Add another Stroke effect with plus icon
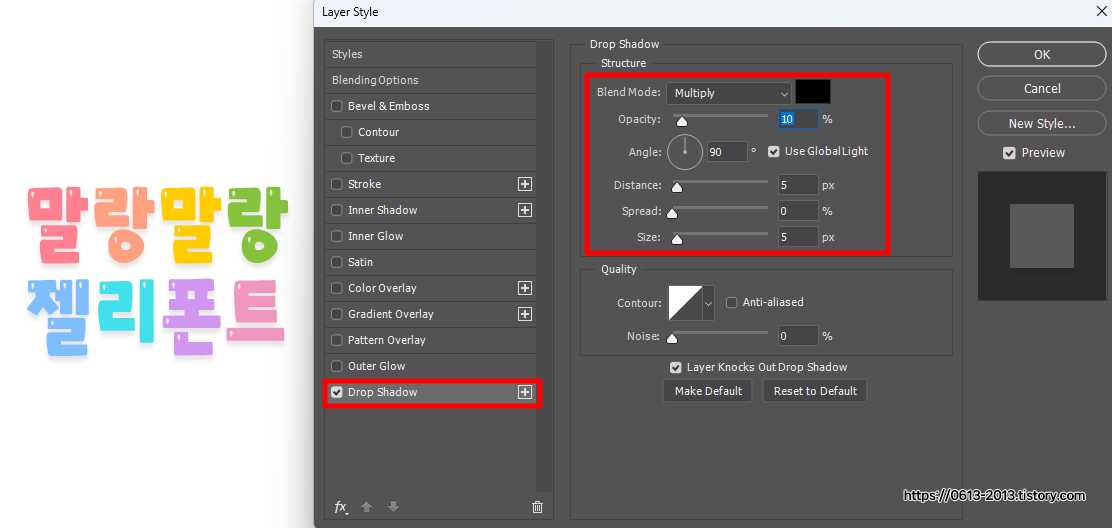The height and width of the screenshot is (528, 1112). [525, 184]
